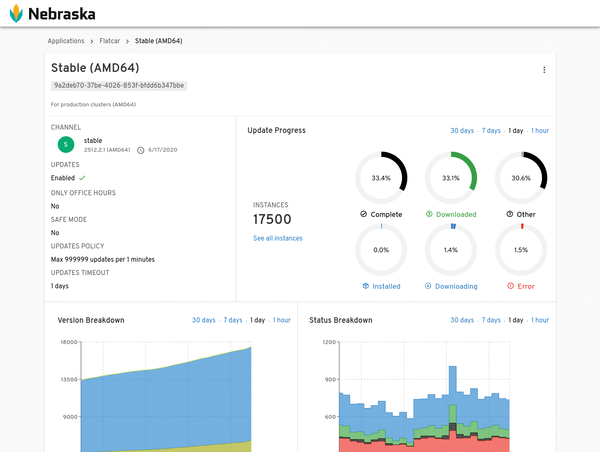Viewport: 600px width, 452px height.
Task: Click the Complete status icon
Action: tap(364, 214)
